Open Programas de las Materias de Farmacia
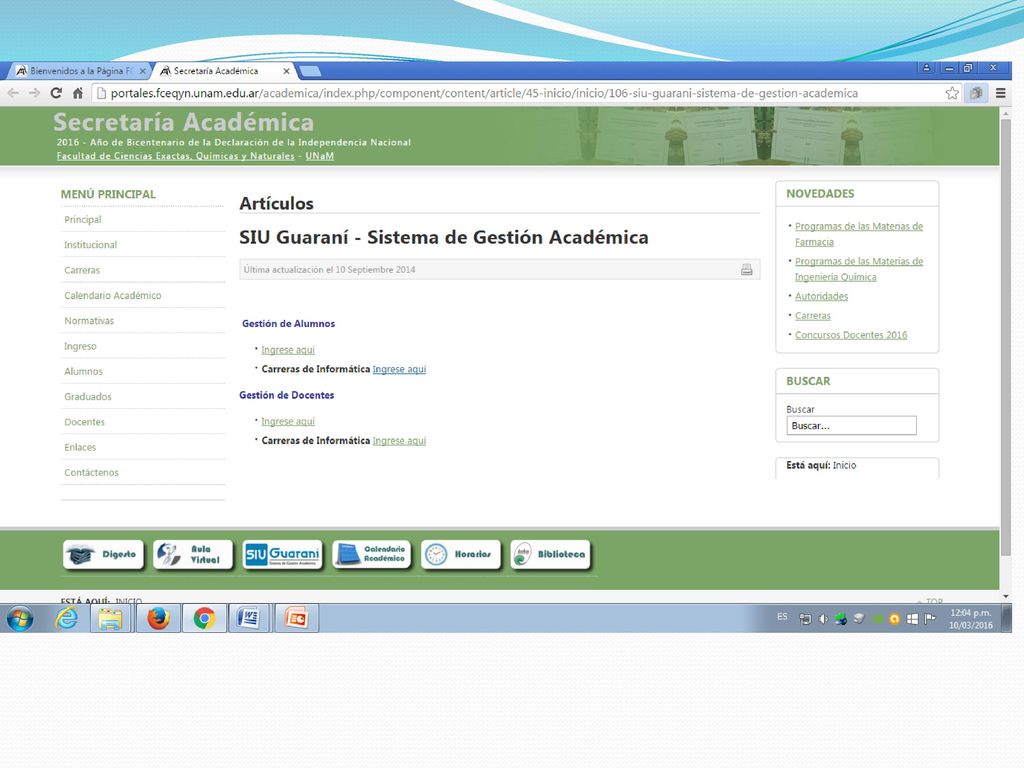Viewport: 1024px width, 768px height. 859,234
